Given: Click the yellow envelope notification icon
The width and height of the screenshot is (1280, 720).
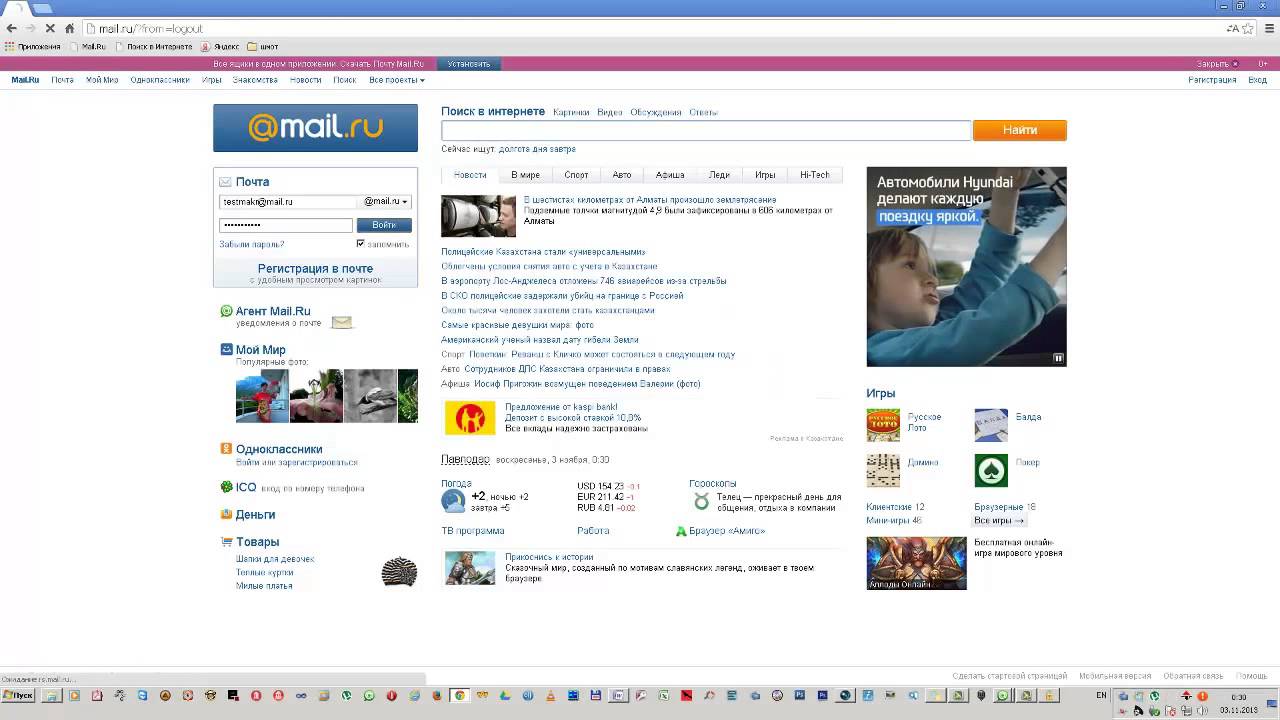Looking at the screenshot, I should click(x=342, y=322).
